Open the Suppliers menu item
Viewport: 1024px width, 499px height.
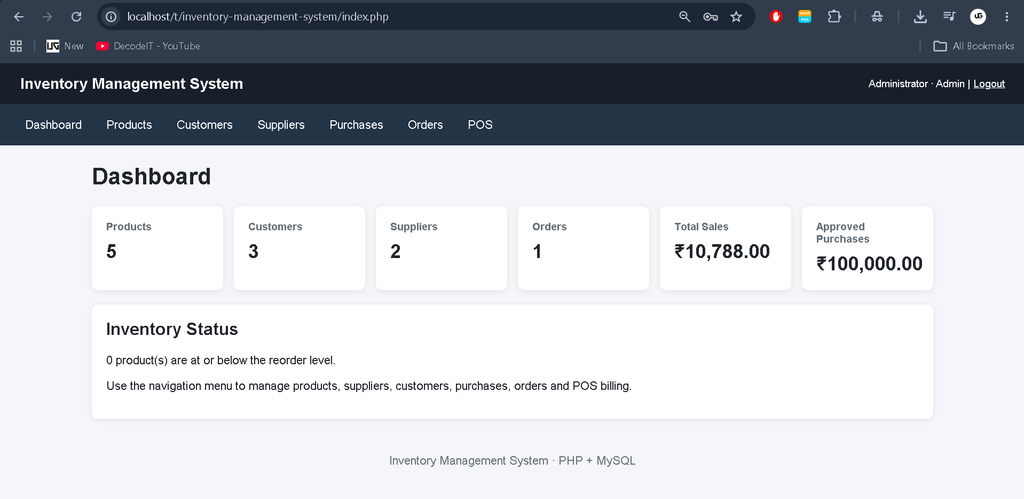[x=281, y=125]
